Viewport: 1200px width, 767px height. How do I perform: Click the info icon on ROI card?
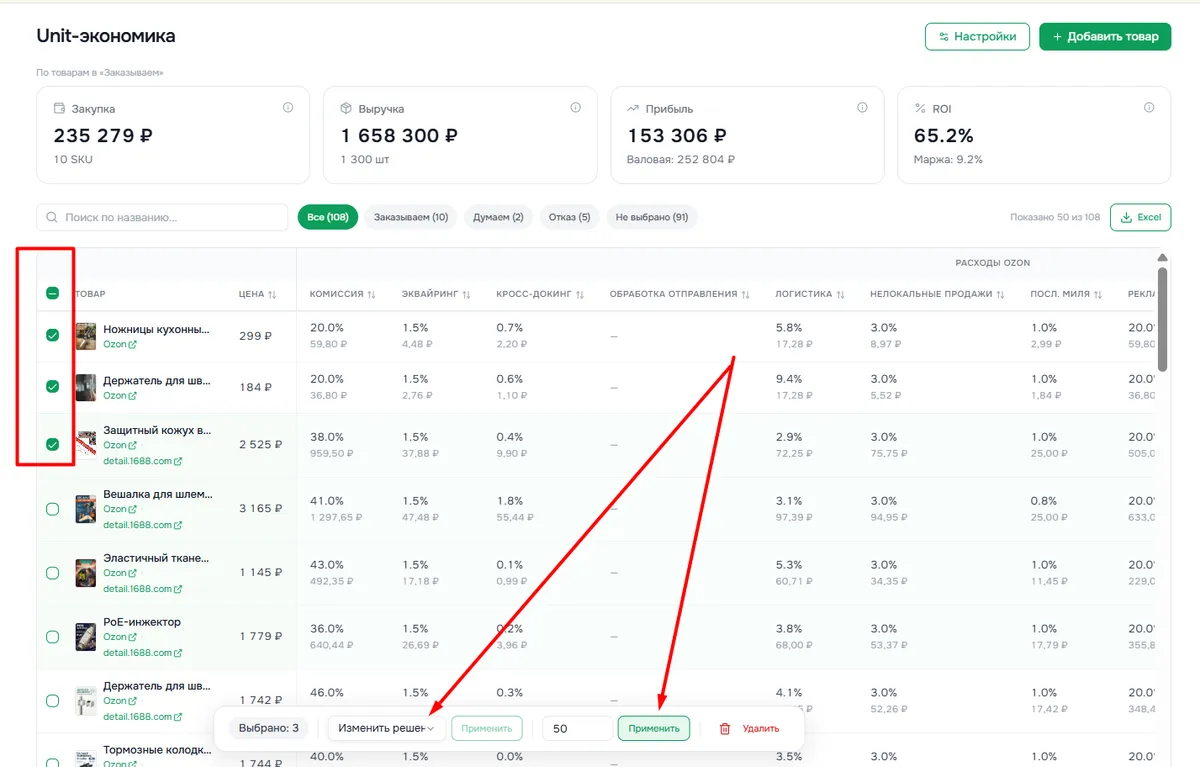tap(1149, 107)
